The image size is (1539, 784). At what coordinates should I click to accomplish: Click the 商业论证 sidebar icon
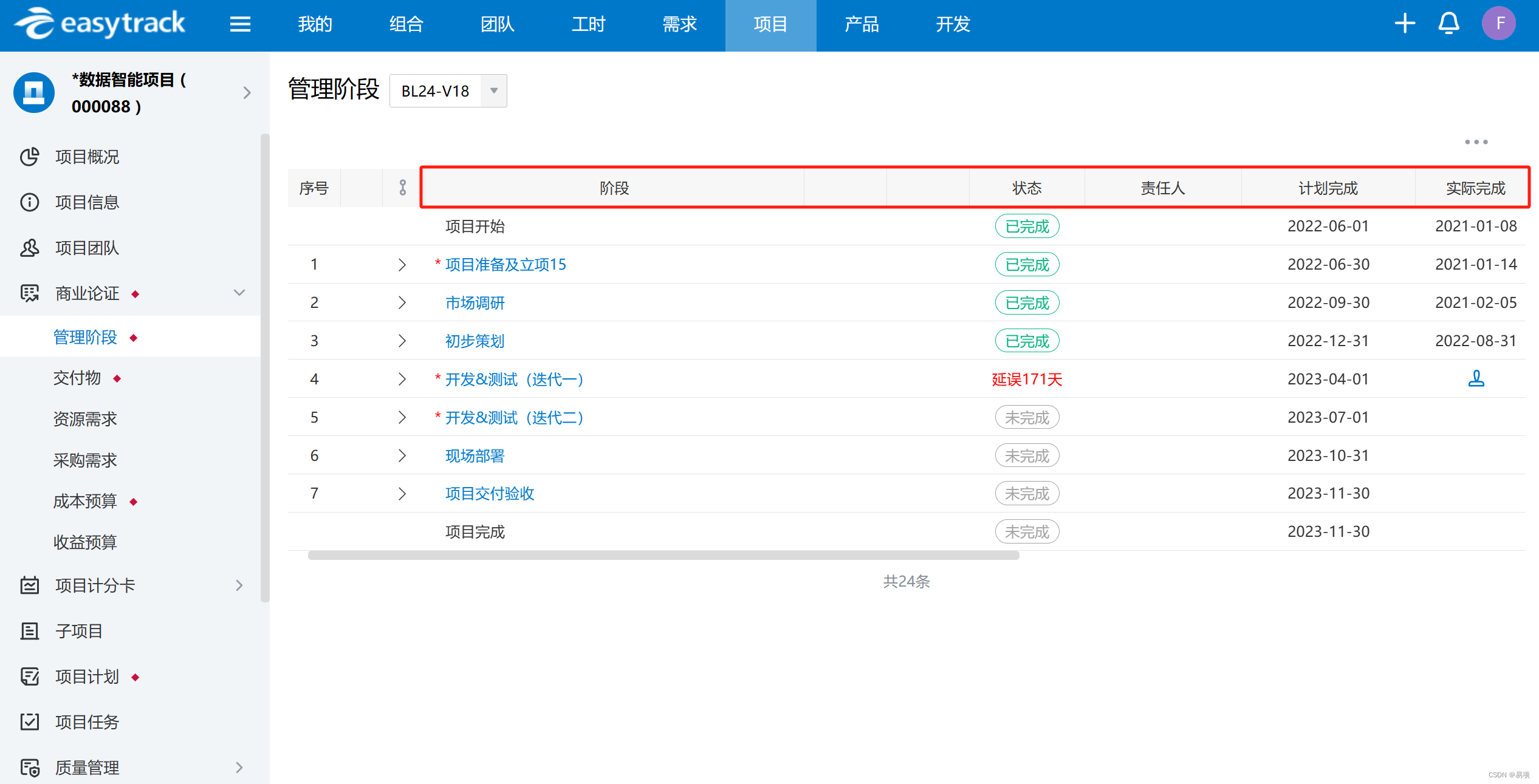tap(29, 293)
